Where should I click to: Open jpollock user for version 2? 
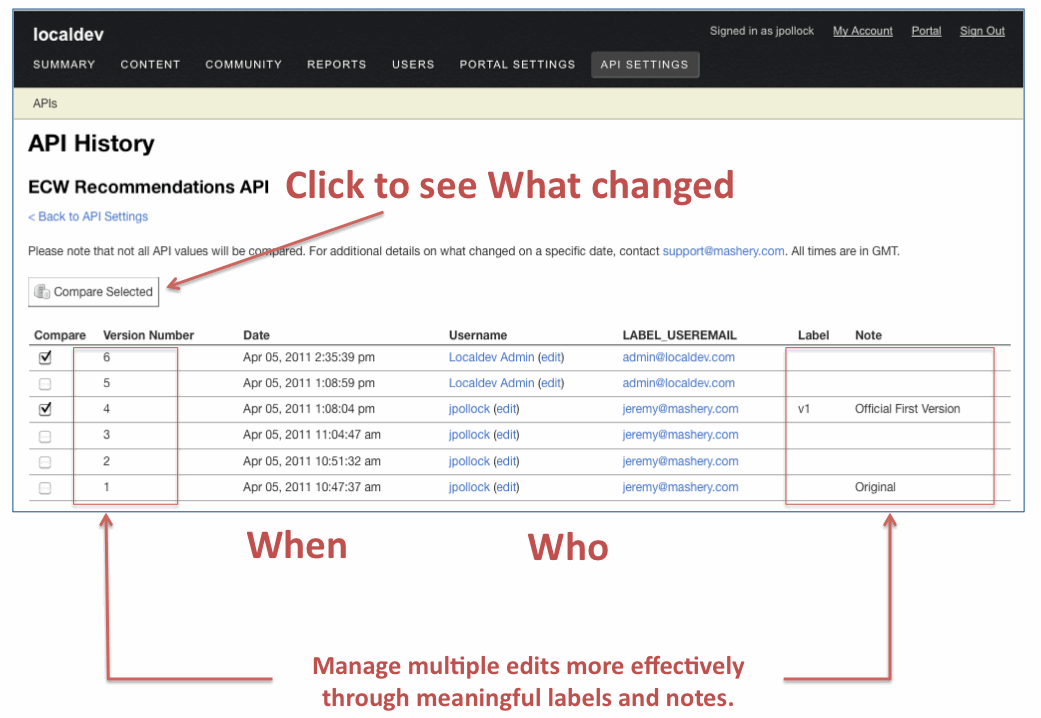[469, 462]
